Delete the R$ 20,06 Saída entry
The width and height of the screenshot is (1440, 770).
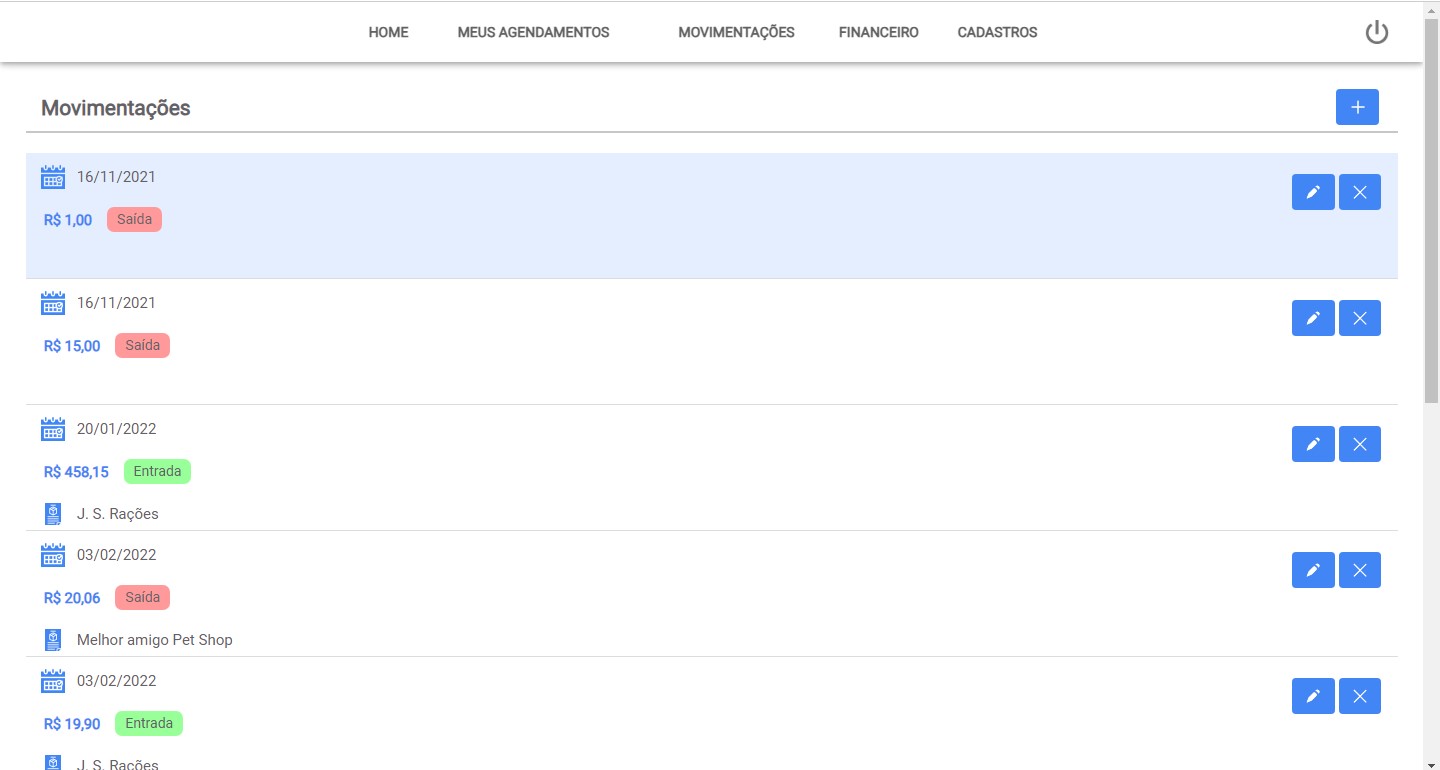1359,570
